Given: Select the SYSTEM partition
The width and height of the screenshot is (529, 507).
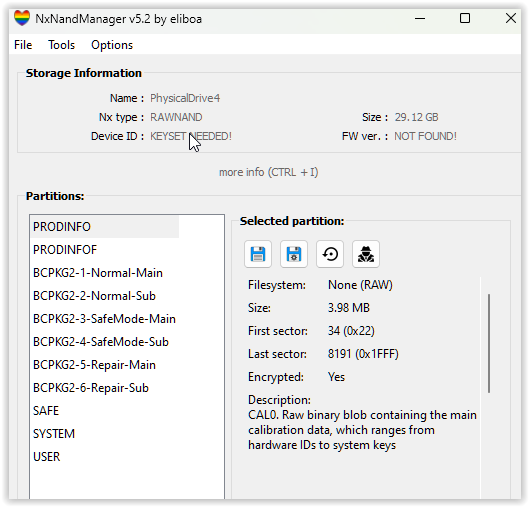Looking at the screenshot, I should point(105,434).
